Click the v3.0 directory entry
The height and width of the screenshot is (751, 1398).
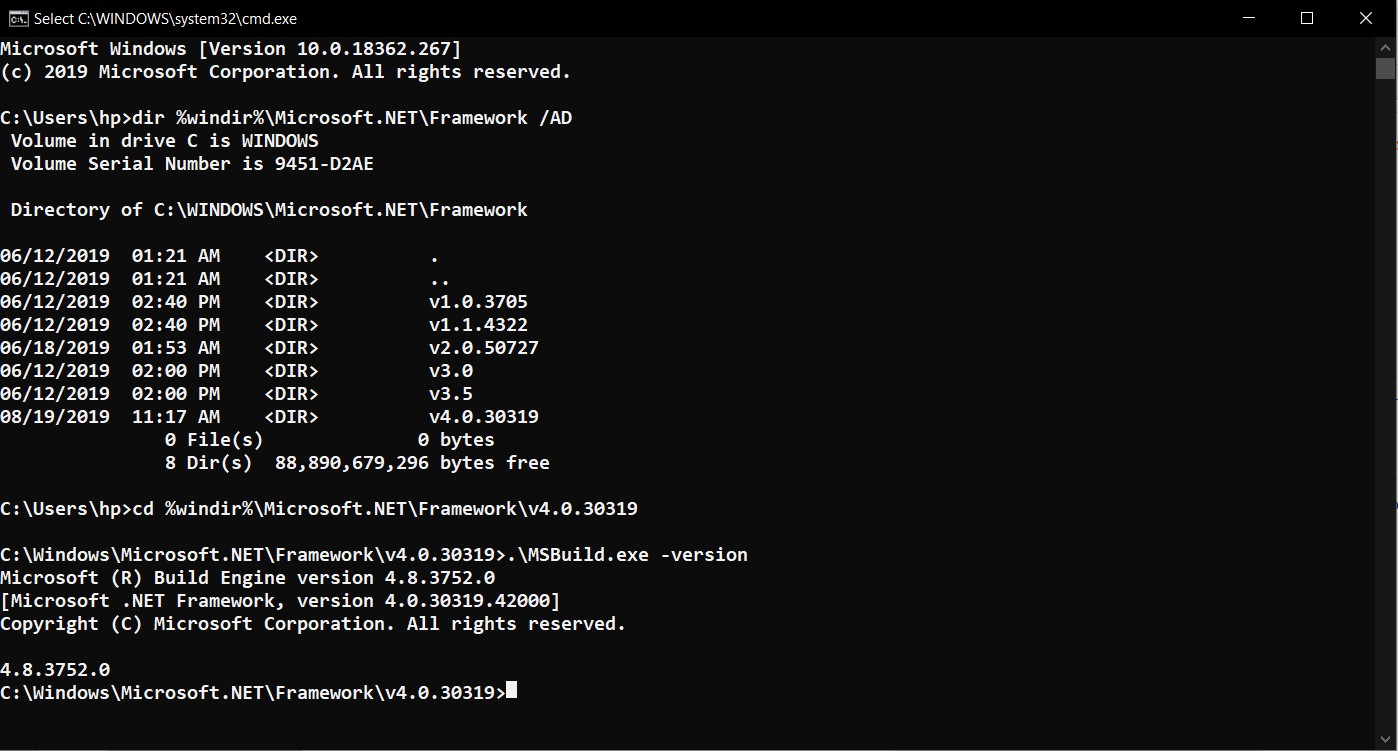451,371
